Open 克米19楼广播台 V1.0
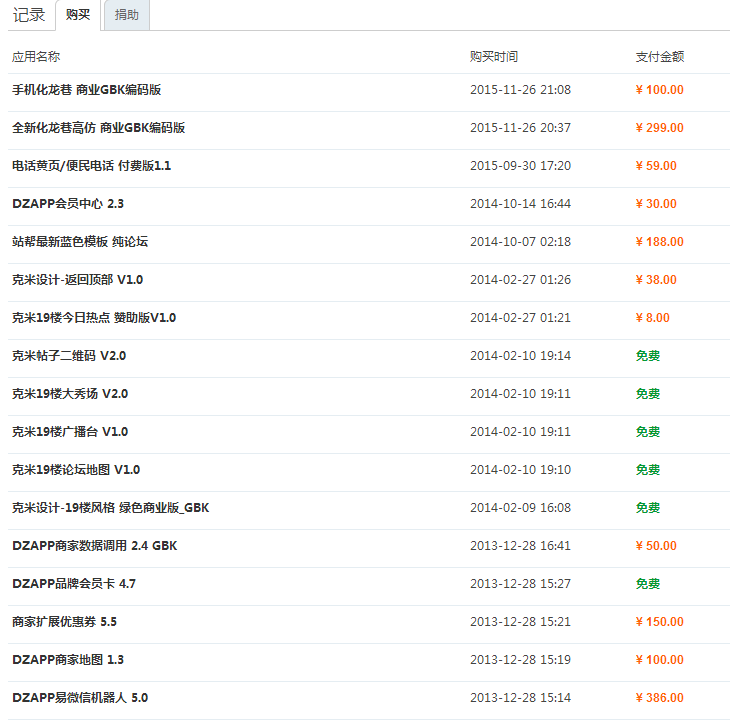 70,432
